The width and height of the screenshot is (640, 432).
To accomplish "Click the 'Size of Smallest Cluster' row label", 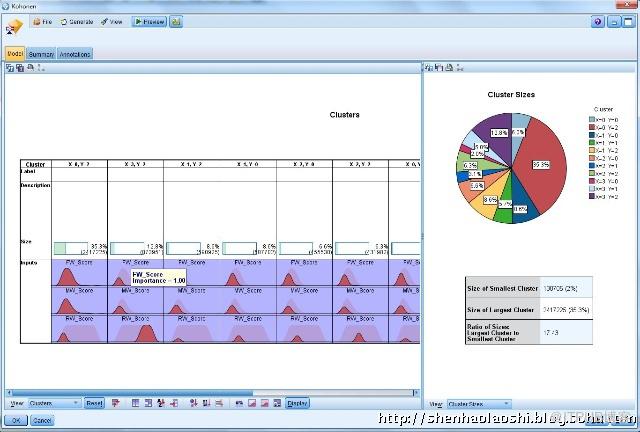I will point(502,288).
